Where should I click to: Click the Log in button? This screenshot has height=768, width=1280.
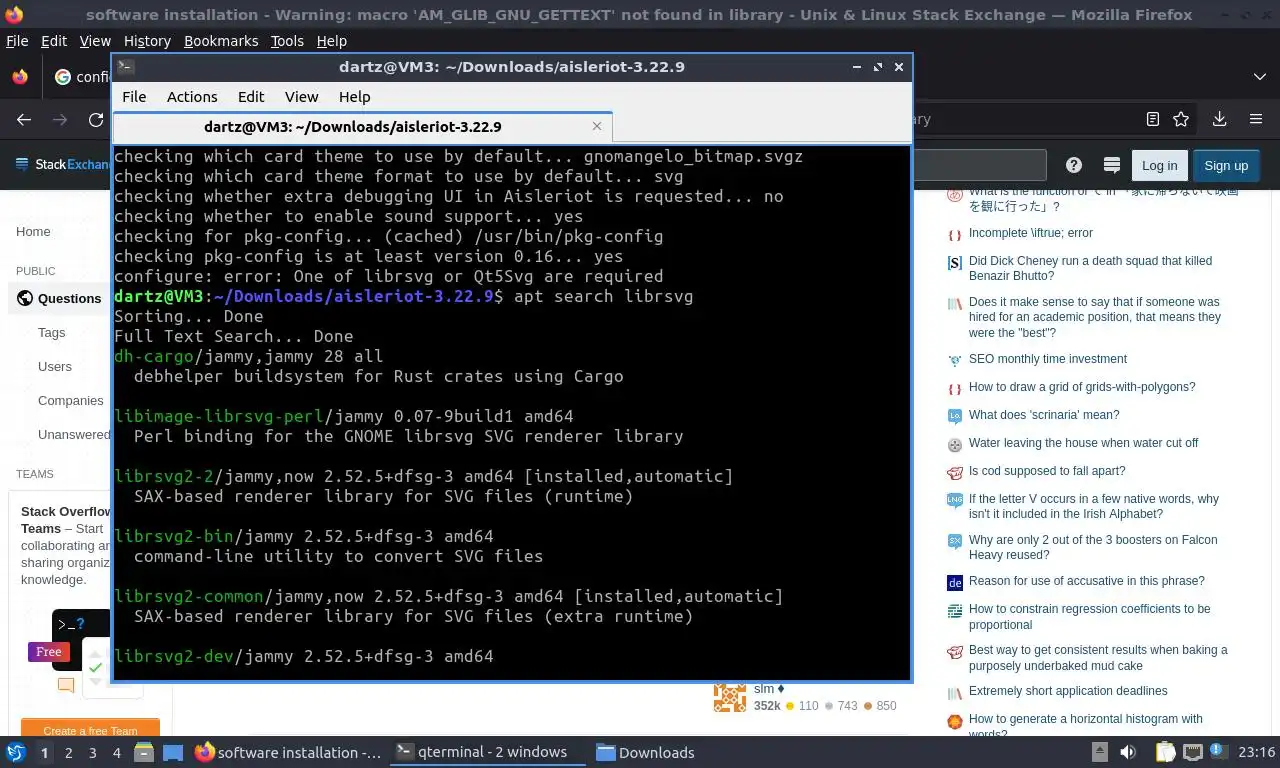point(1159,165)
